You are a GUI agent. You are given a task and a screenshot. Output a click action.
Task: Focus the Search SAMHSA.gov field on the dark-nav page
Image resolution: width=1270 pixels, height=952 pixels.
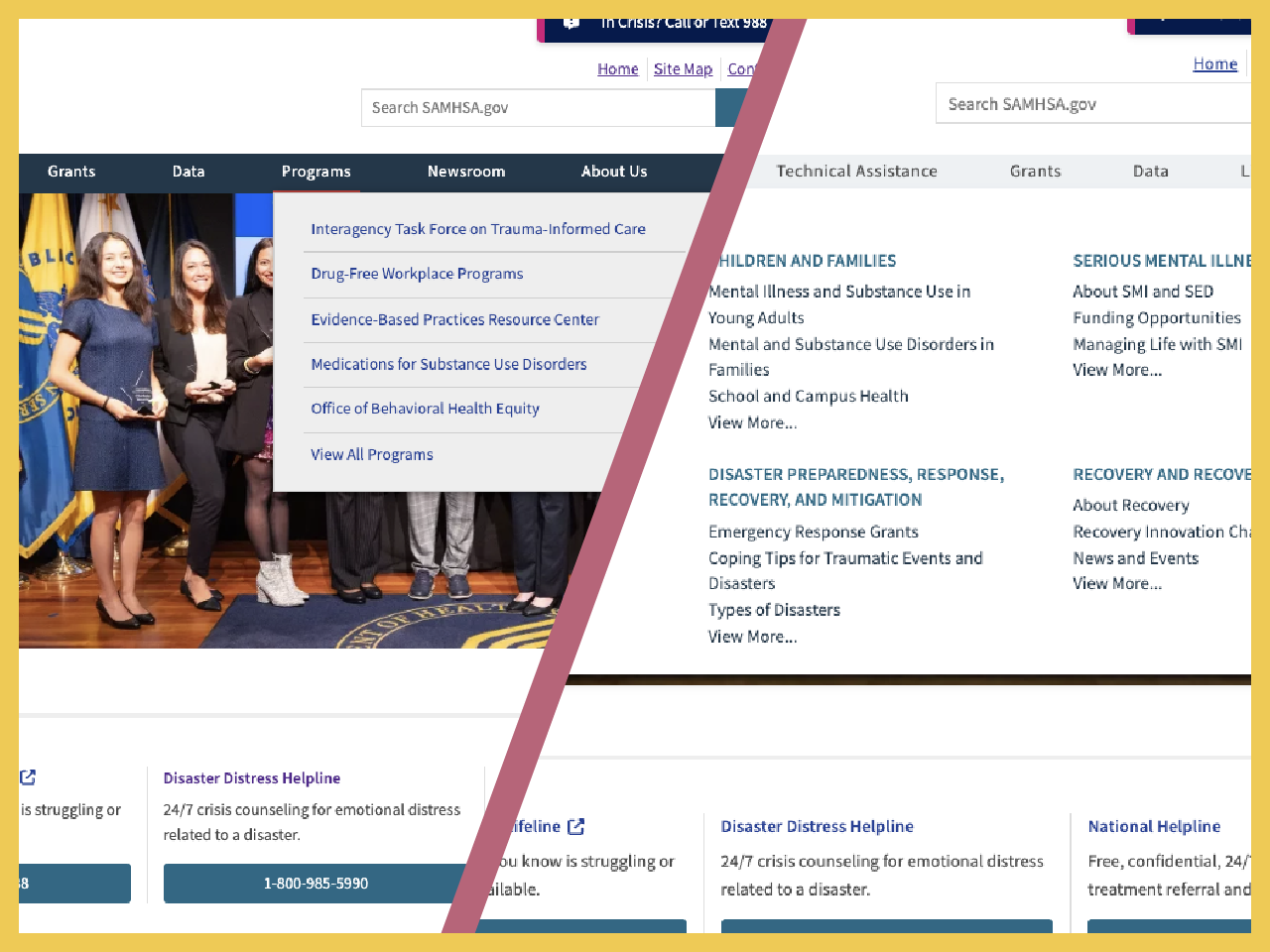[538, 108]
